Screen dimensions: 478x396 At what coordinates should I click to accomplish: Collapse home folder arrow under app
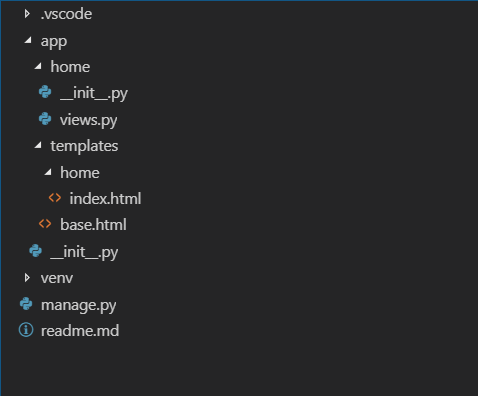pyautogui.click(x=38, y=67)
